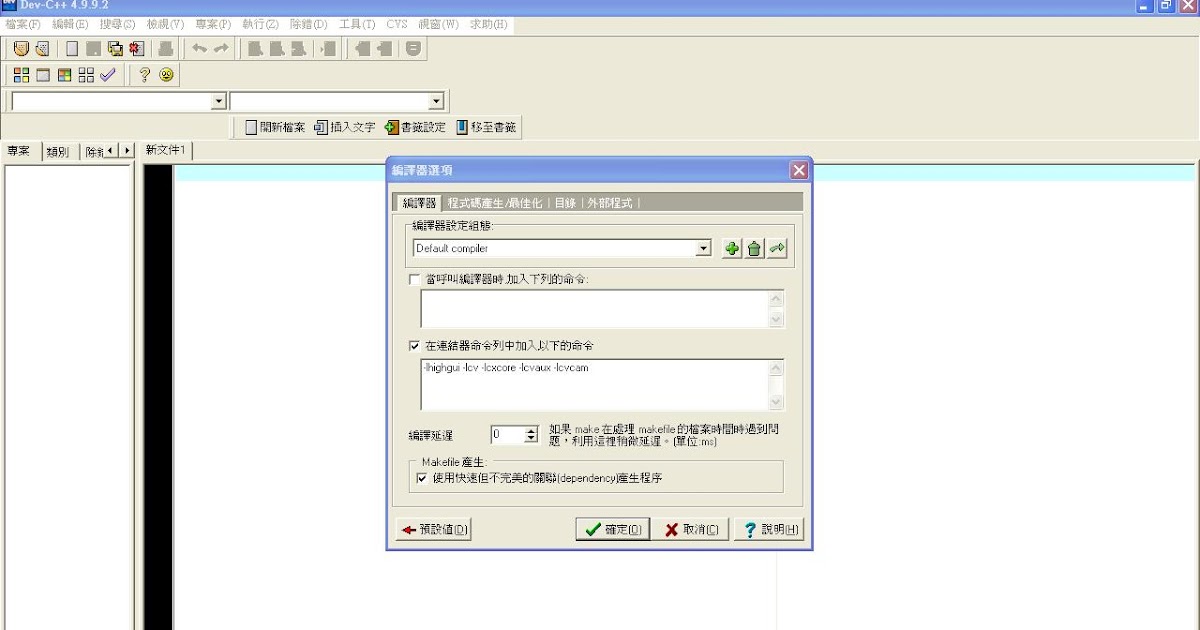Select the 類別 tab in left panel
The width and height of the screenshot is (1200, 630).
(58, 151)
